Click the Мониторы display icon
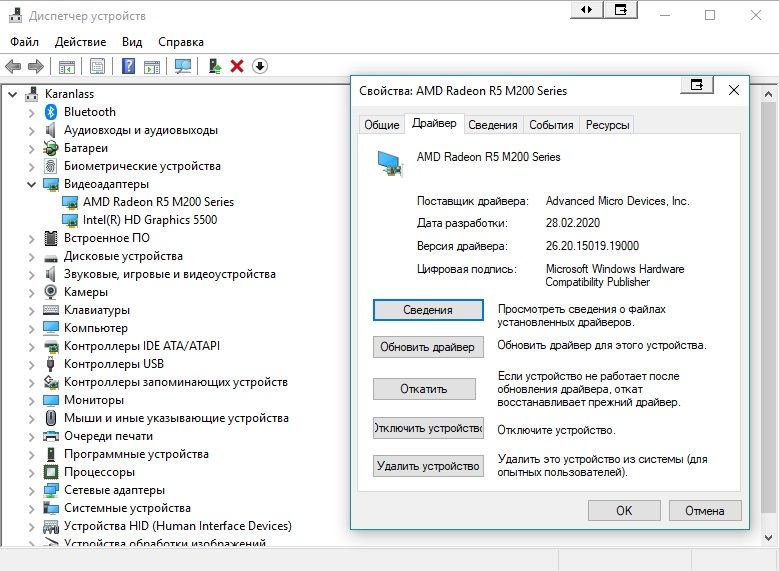This screenshot has width=779, height=571. click(x=51, y=400)
